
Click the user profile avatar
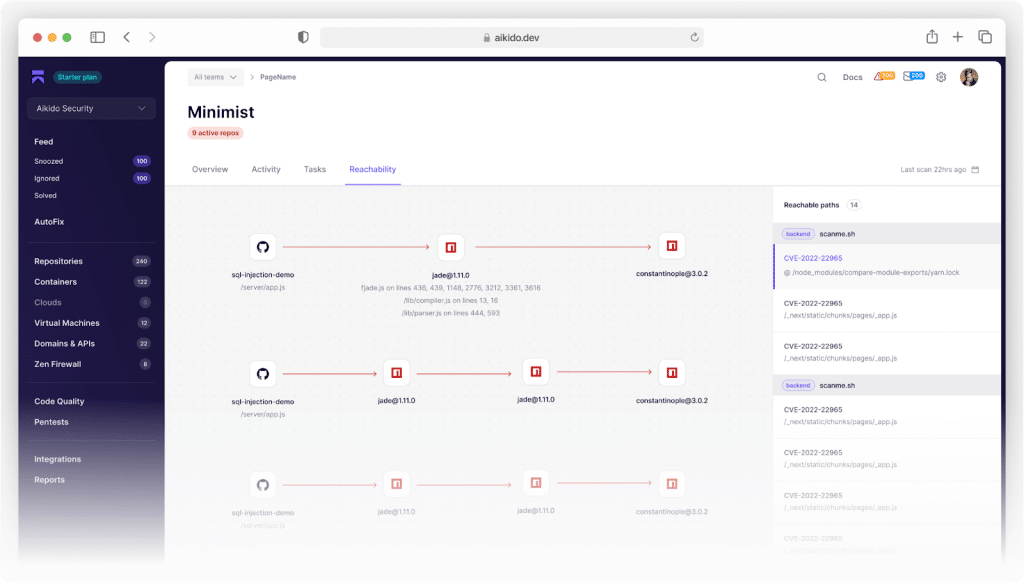point(969,77)
